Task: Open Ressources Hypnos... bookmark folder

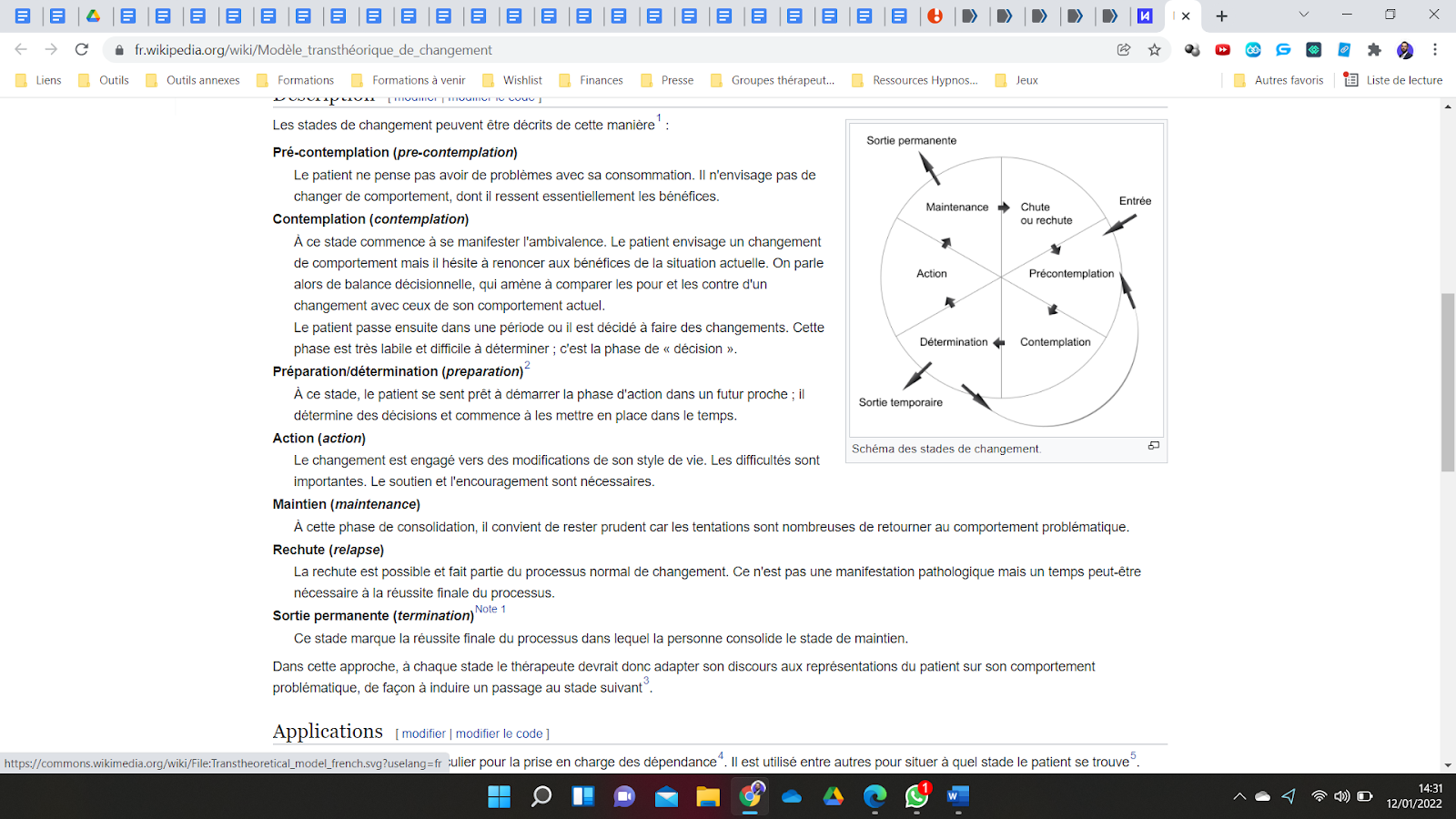Action: point(915,80)
